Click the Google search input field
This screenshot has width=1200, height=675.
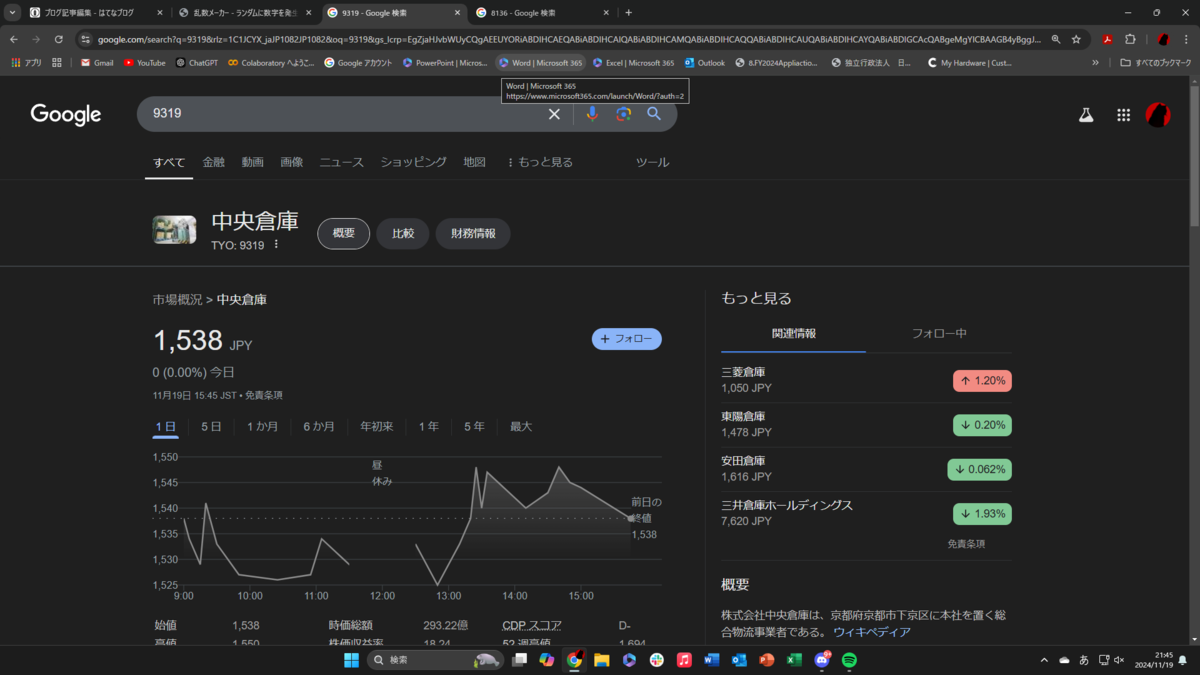coord(345,114)
